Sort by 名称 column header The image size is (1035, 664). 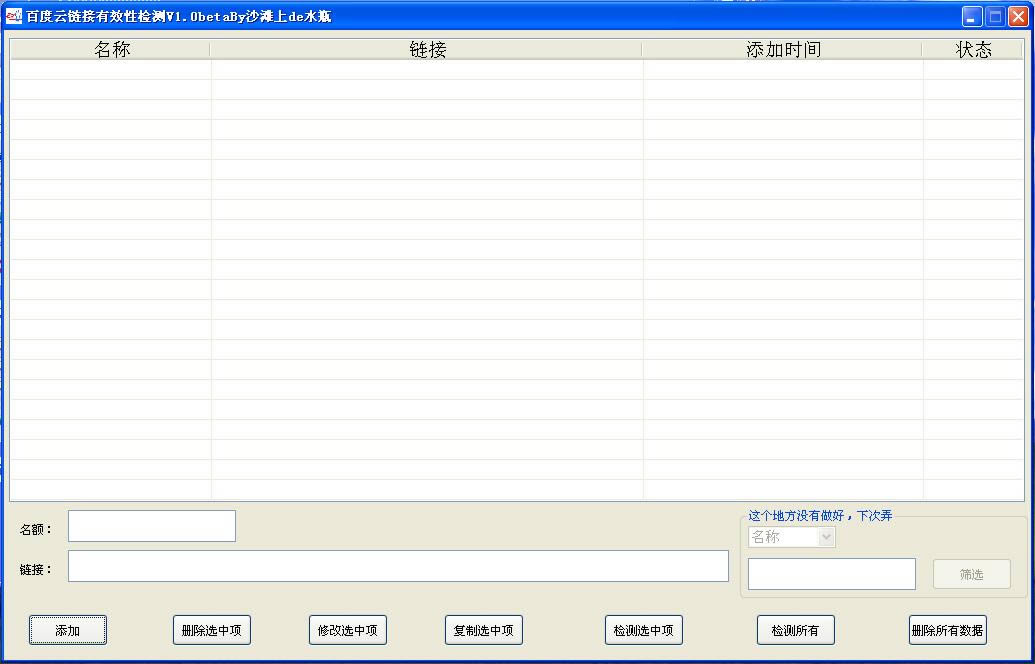tap(111, 50)
